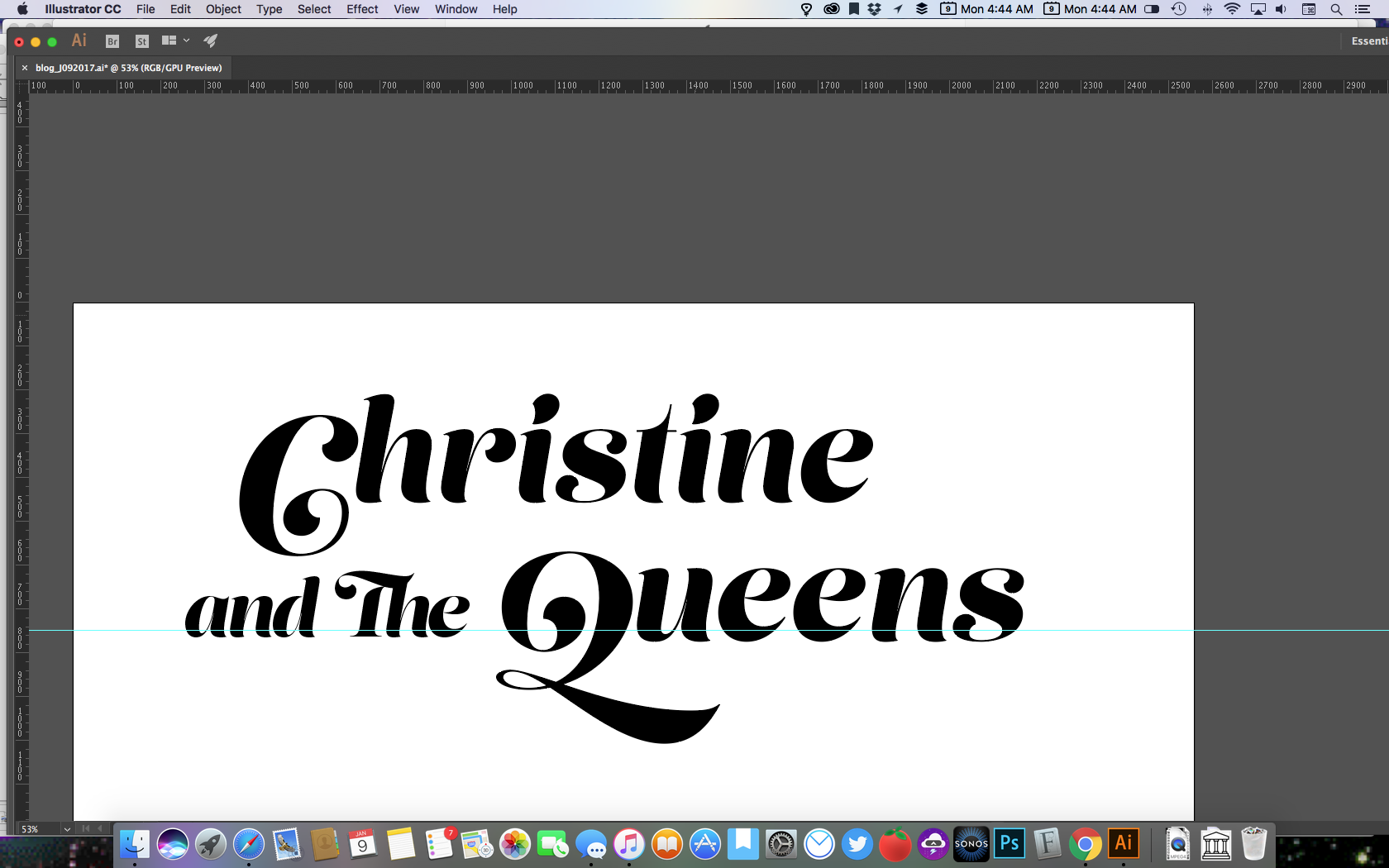
Task: Close the blog_J092017.ai document tab
Action: click(x=25, y=68)
